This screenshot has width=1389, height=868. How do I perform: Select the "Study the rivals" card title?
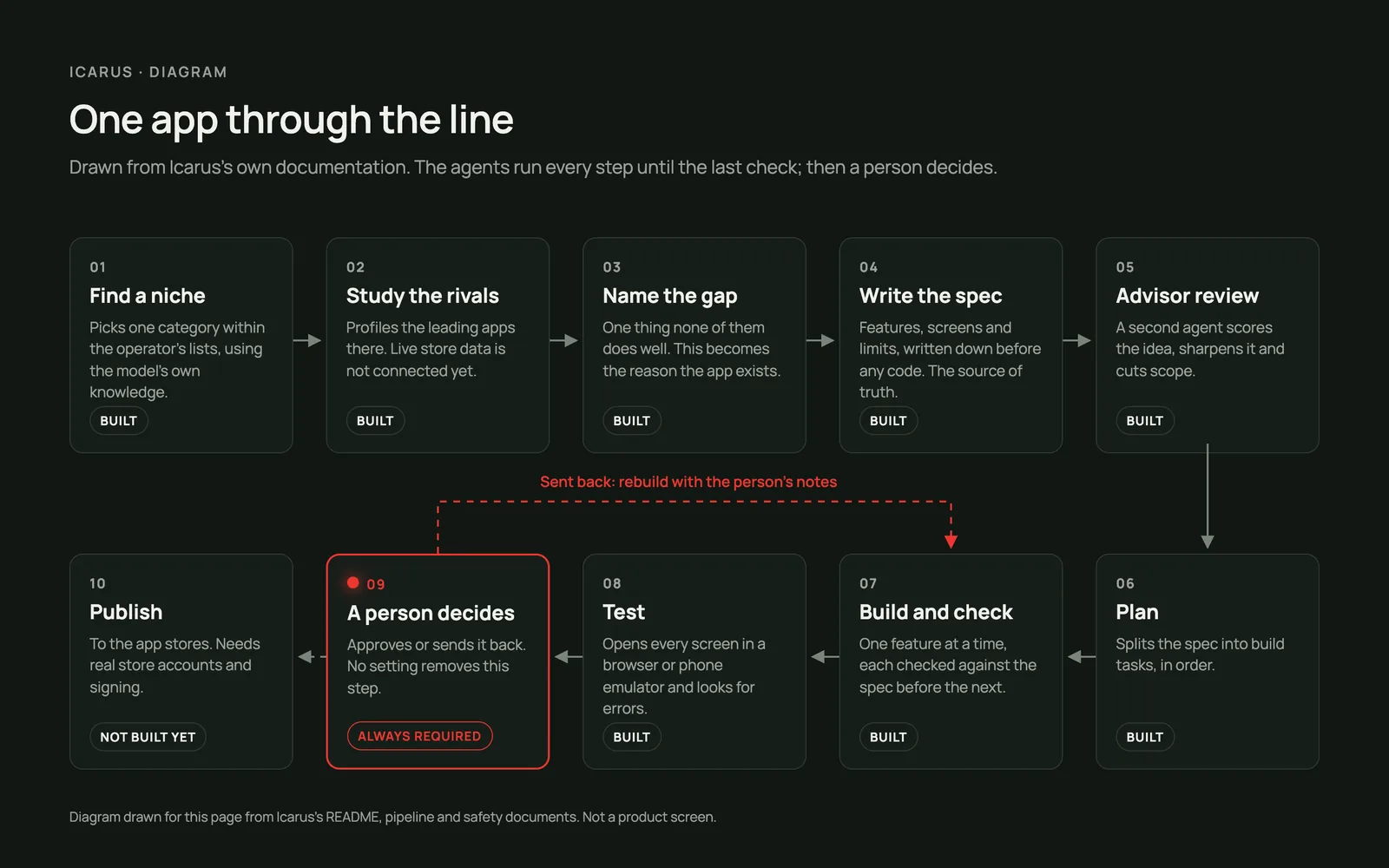tap(423, 296)
